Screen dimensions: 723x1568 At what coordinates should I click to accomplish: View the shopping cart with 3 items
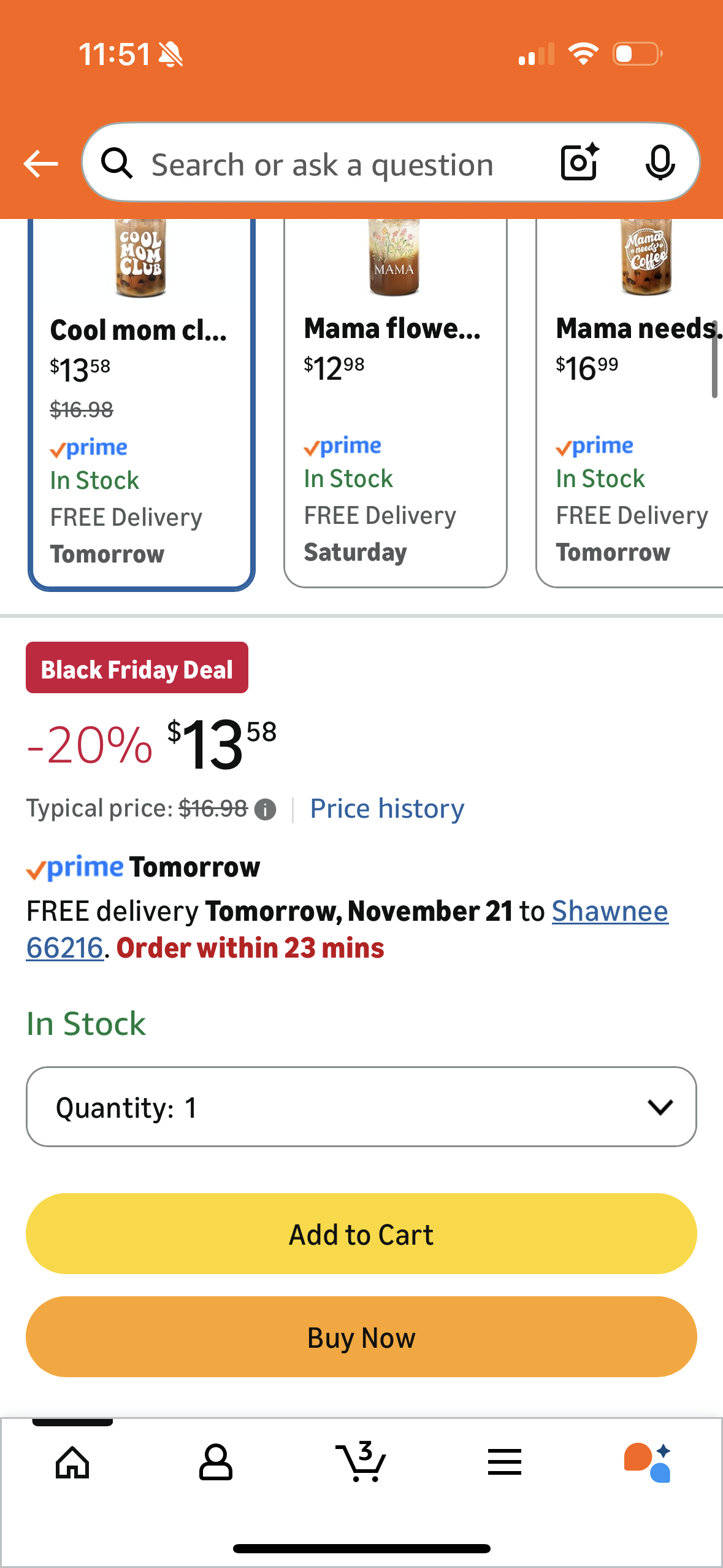pyautogui.click(x=361, y=1462)
